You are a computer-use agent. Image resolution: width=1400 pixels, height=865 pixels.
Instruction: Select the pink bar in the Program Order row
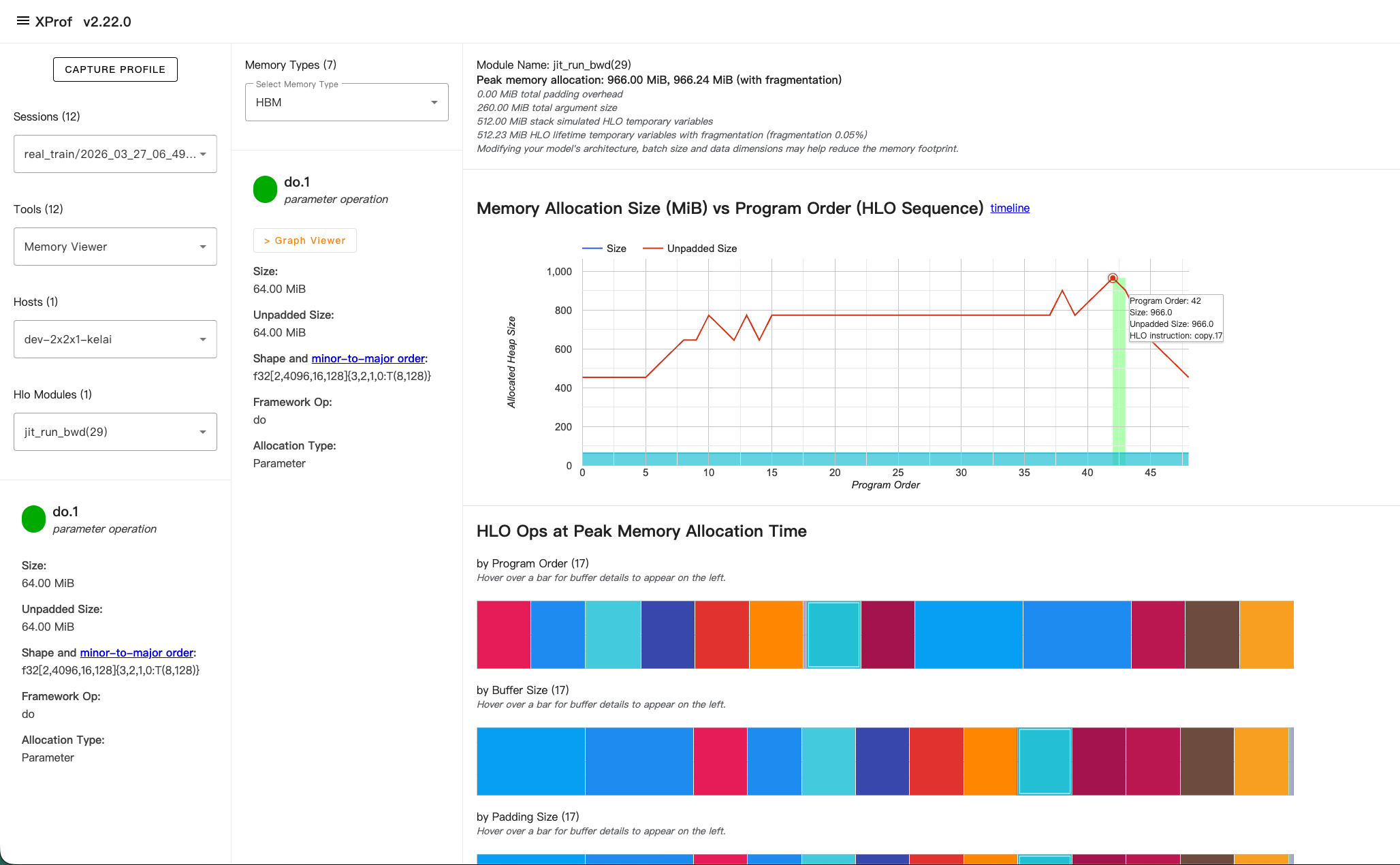[x=503, y=635]
